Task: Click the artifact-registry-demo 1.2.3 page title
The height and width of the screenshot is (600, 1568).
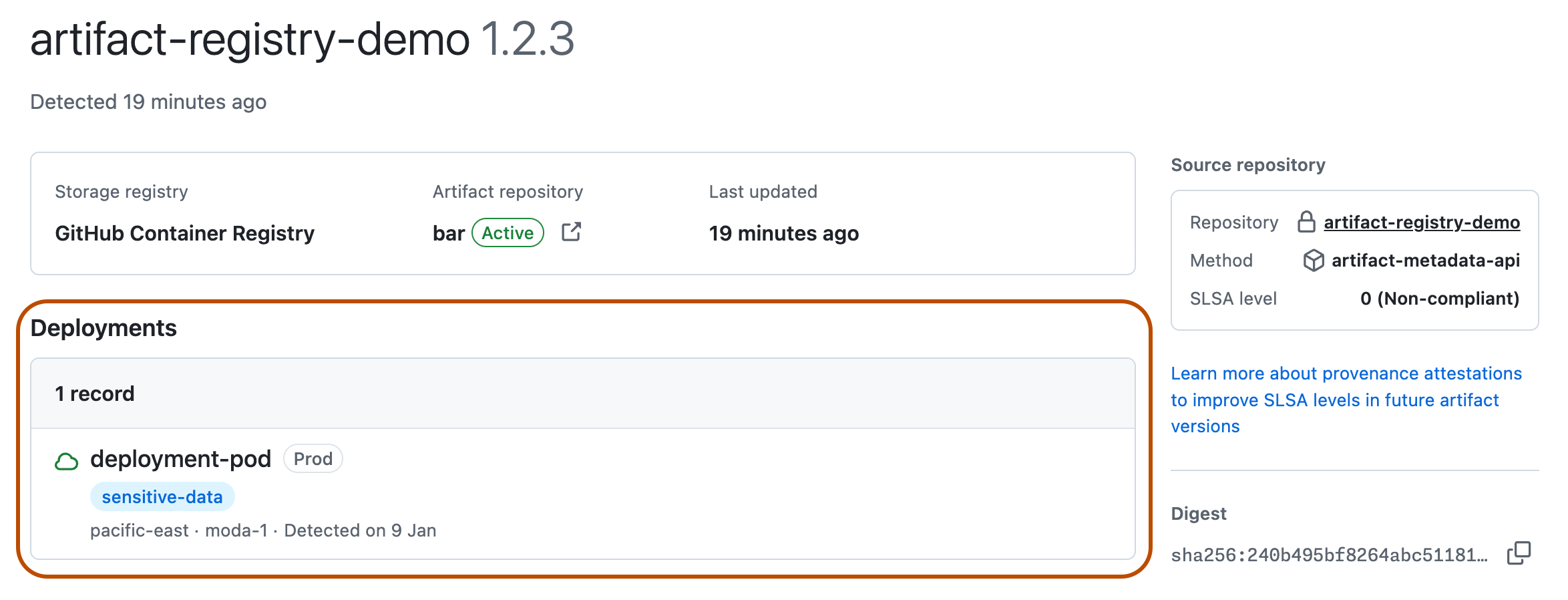Action: [302, 39]
